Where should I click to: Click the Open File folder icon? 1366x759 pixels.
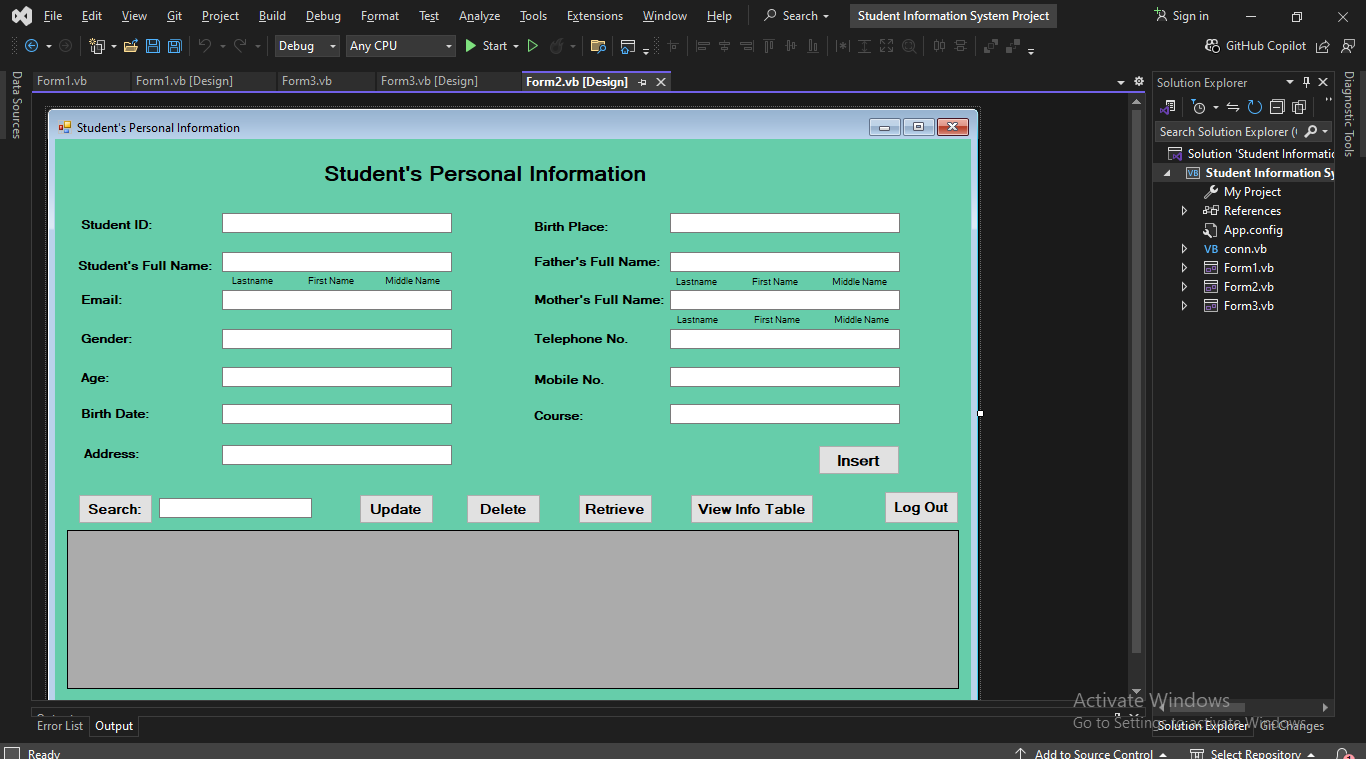click(130, 46)
